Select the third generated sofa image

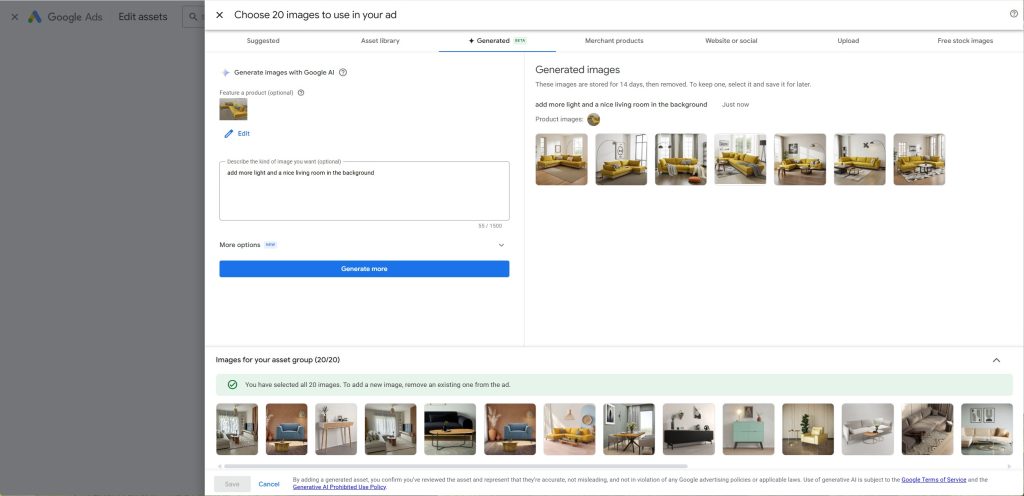pos(680,159)
